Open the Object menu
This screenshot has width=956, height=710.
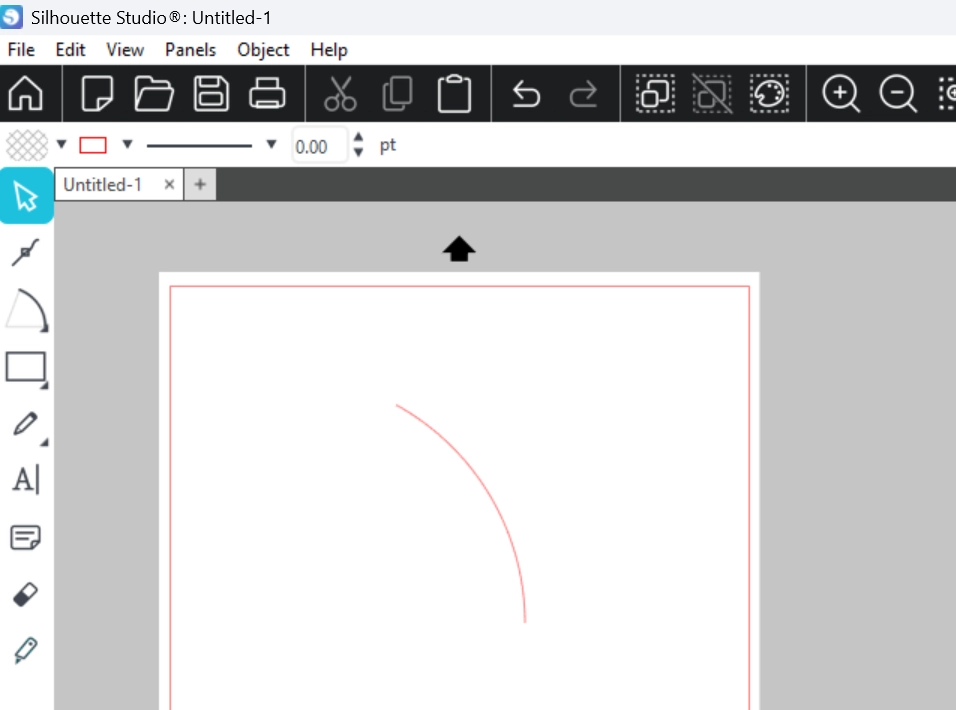click(x=263, y=50)
